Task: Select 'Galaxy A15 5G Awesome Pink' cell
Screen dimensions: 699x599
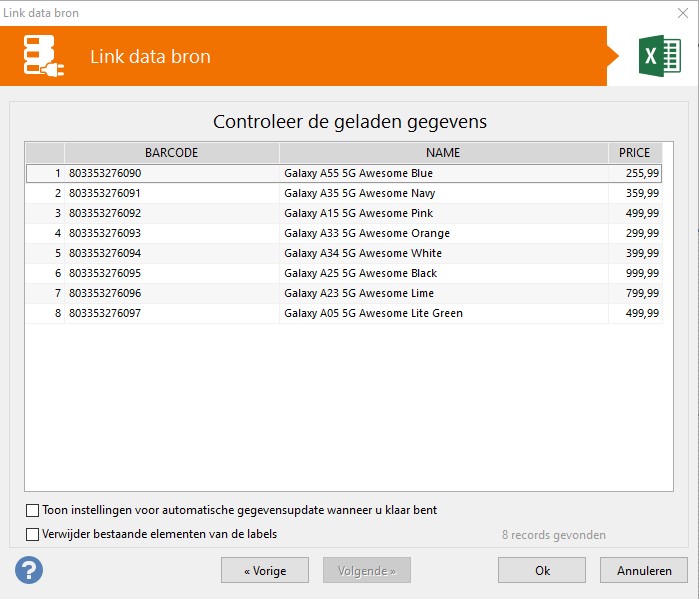Action: [x=444, y=213]
